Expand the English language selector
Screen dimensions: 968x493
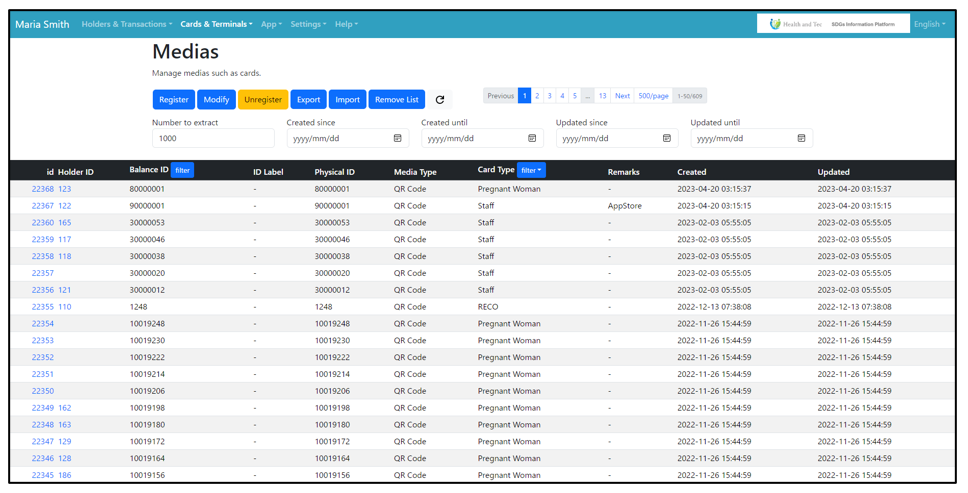pyautogui.click(x=929, y=24)
